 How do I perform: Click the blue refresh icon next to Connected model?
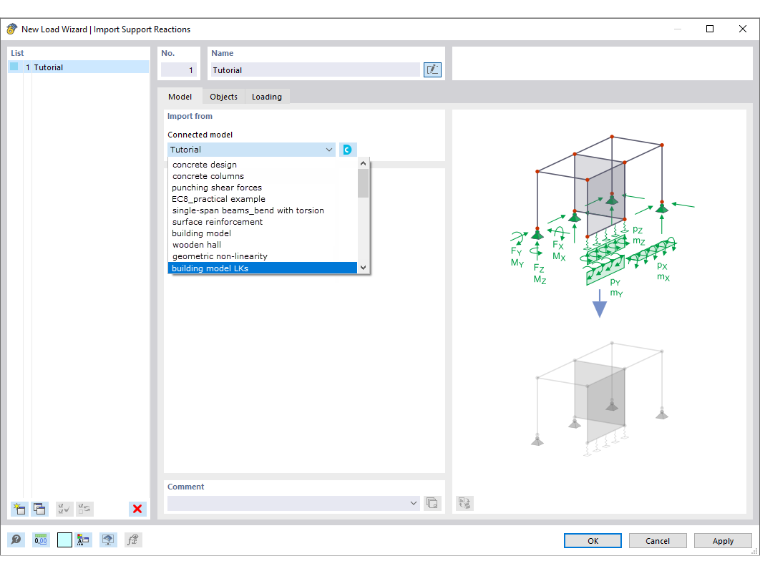coord(348,150)
